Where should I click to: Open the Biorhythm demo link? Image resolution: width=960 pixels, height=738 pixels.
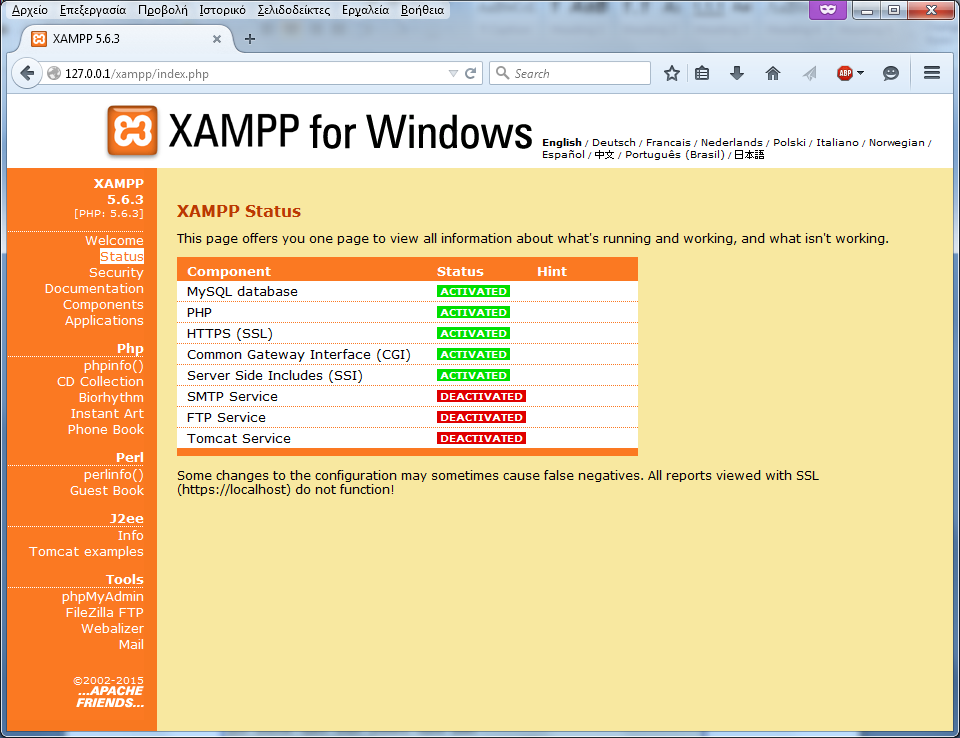pyautogui.click(x=111, y=397)
